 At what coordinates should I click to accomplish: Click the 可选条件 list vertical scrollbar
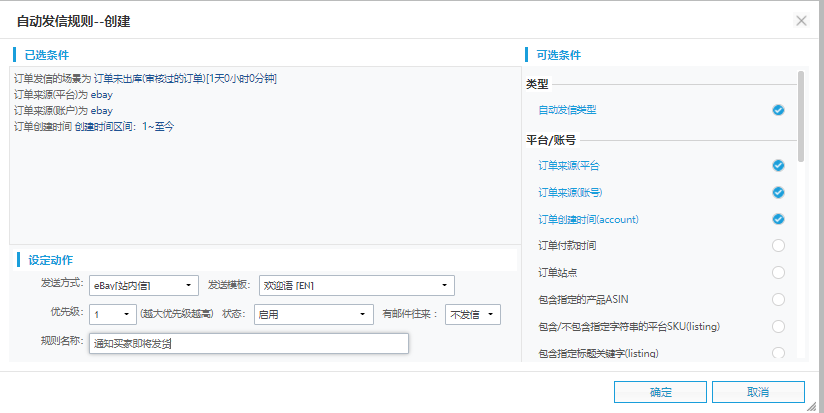pos(800,115)
